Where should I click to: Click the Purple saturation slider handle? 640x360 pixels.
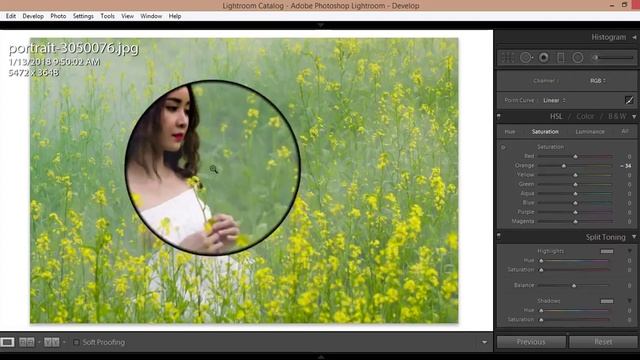(576, 212)
